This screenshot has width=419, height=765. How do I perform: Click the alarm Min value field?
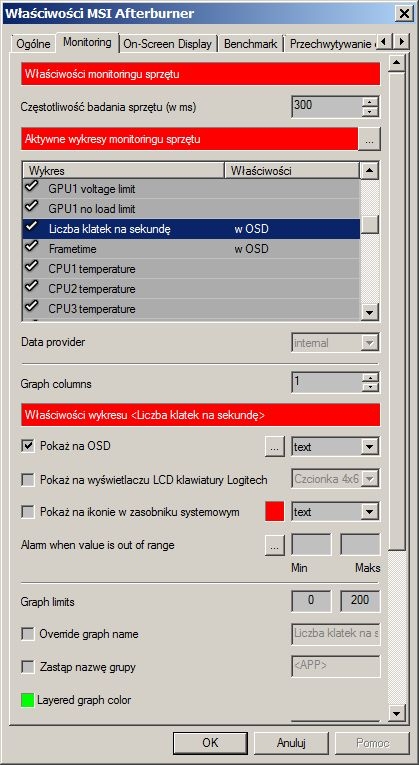311,545
